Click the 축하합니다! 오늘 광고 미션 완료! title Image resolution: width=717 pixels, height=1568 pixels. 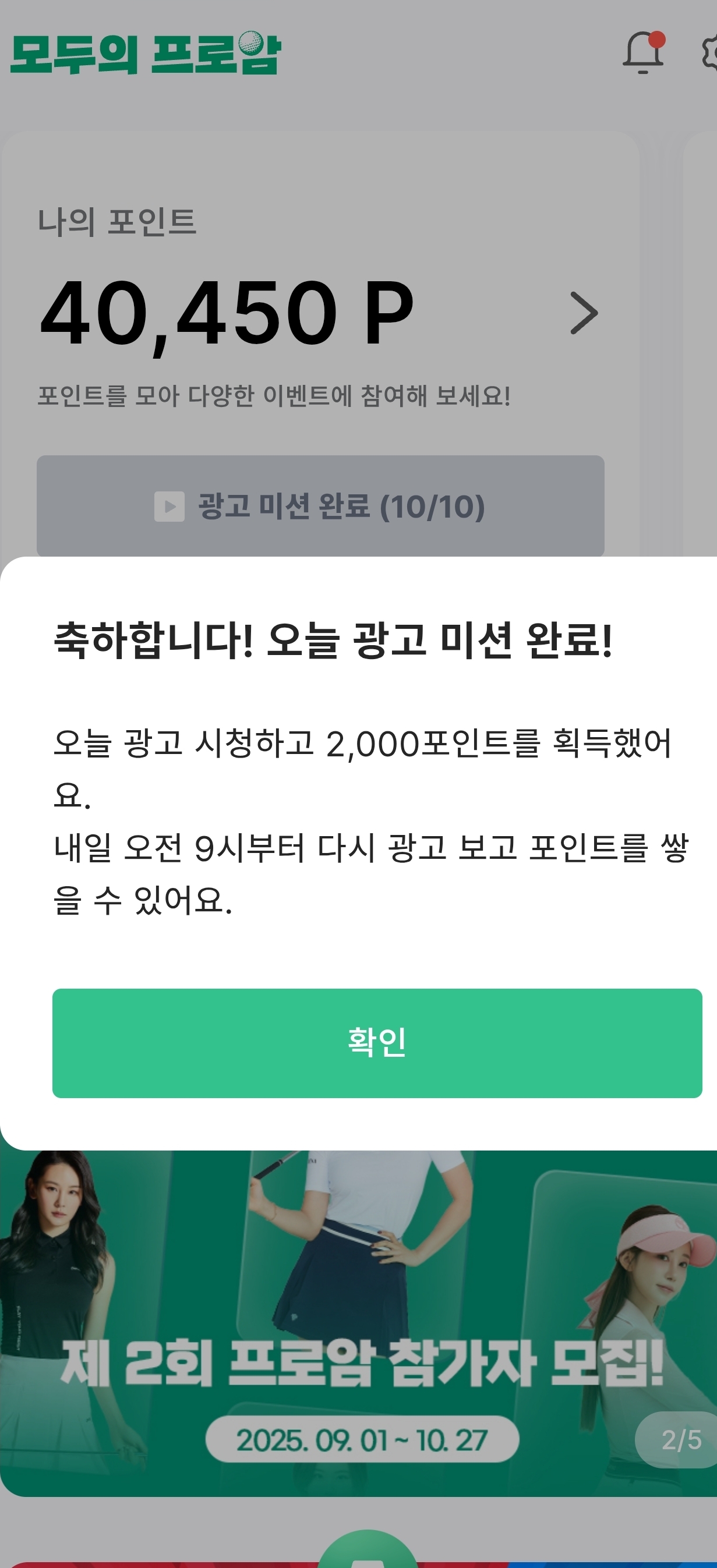tap(333, 640)
